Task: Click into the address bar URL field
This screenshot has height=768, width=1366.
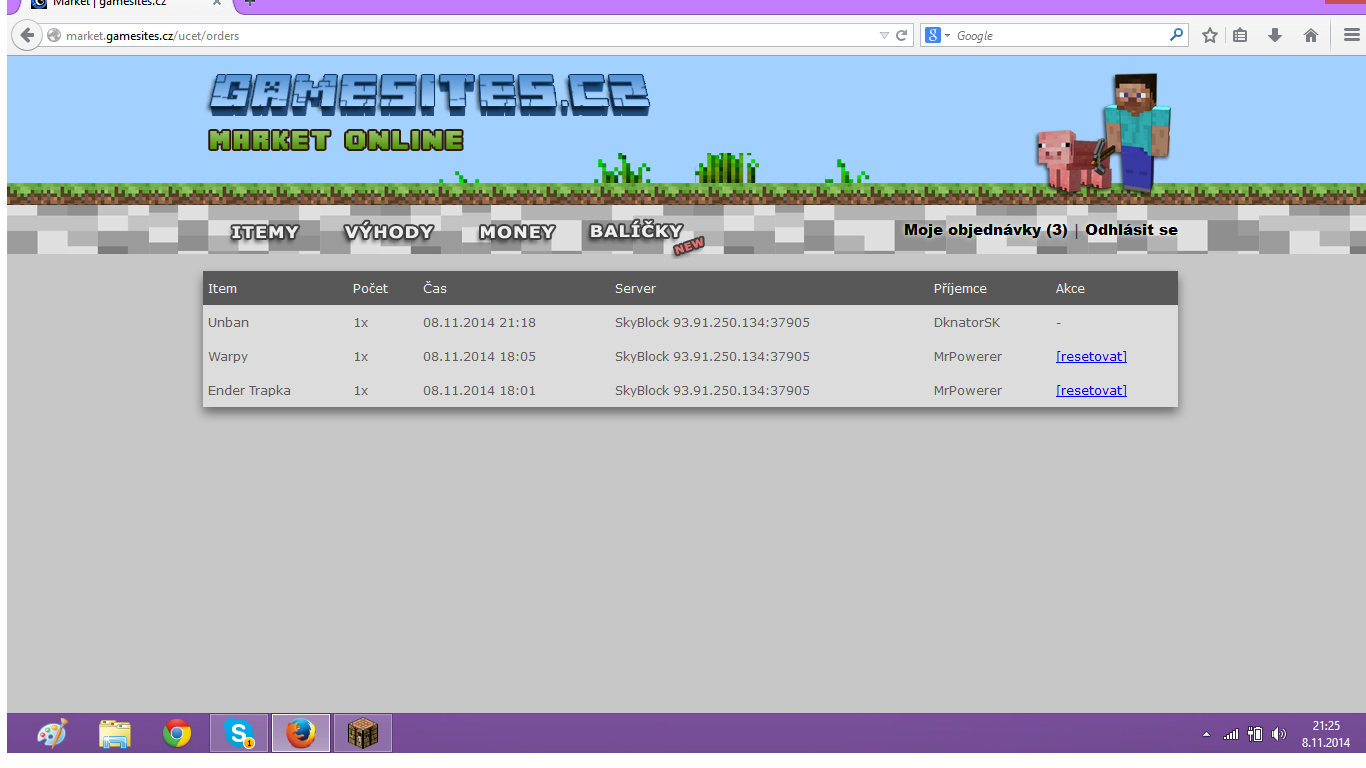Action: coord(450,35)
